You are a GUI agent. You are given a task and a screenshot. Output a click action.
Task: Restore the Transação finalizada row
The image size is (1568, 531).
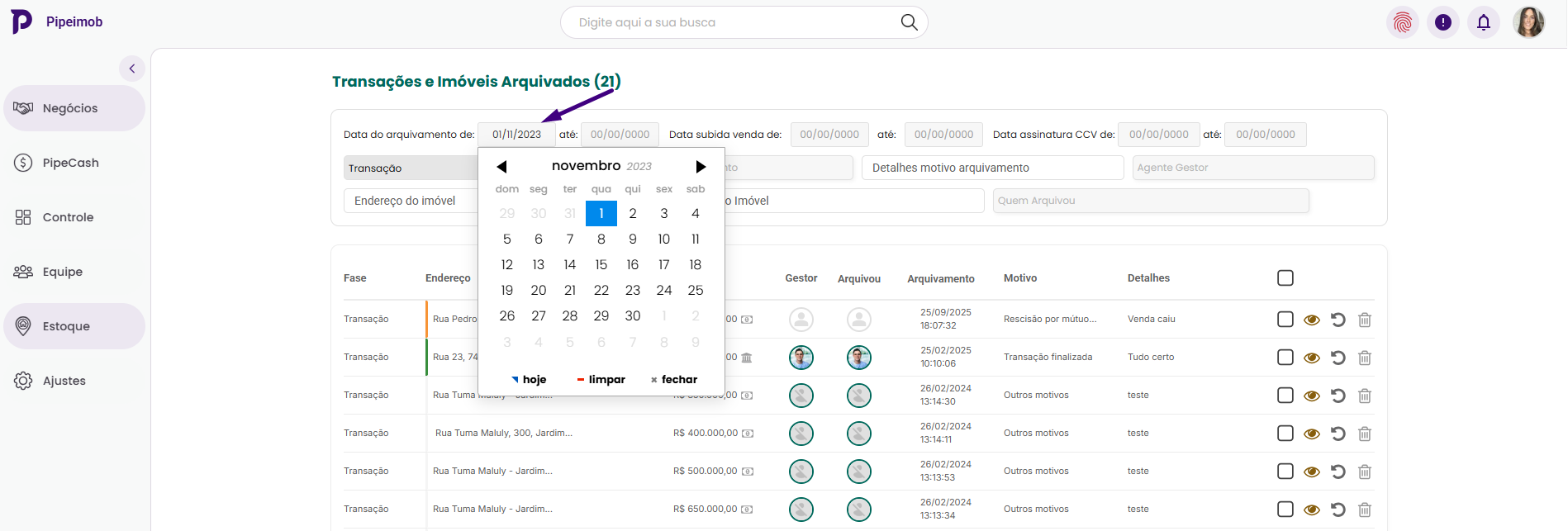pos(1338,358)
